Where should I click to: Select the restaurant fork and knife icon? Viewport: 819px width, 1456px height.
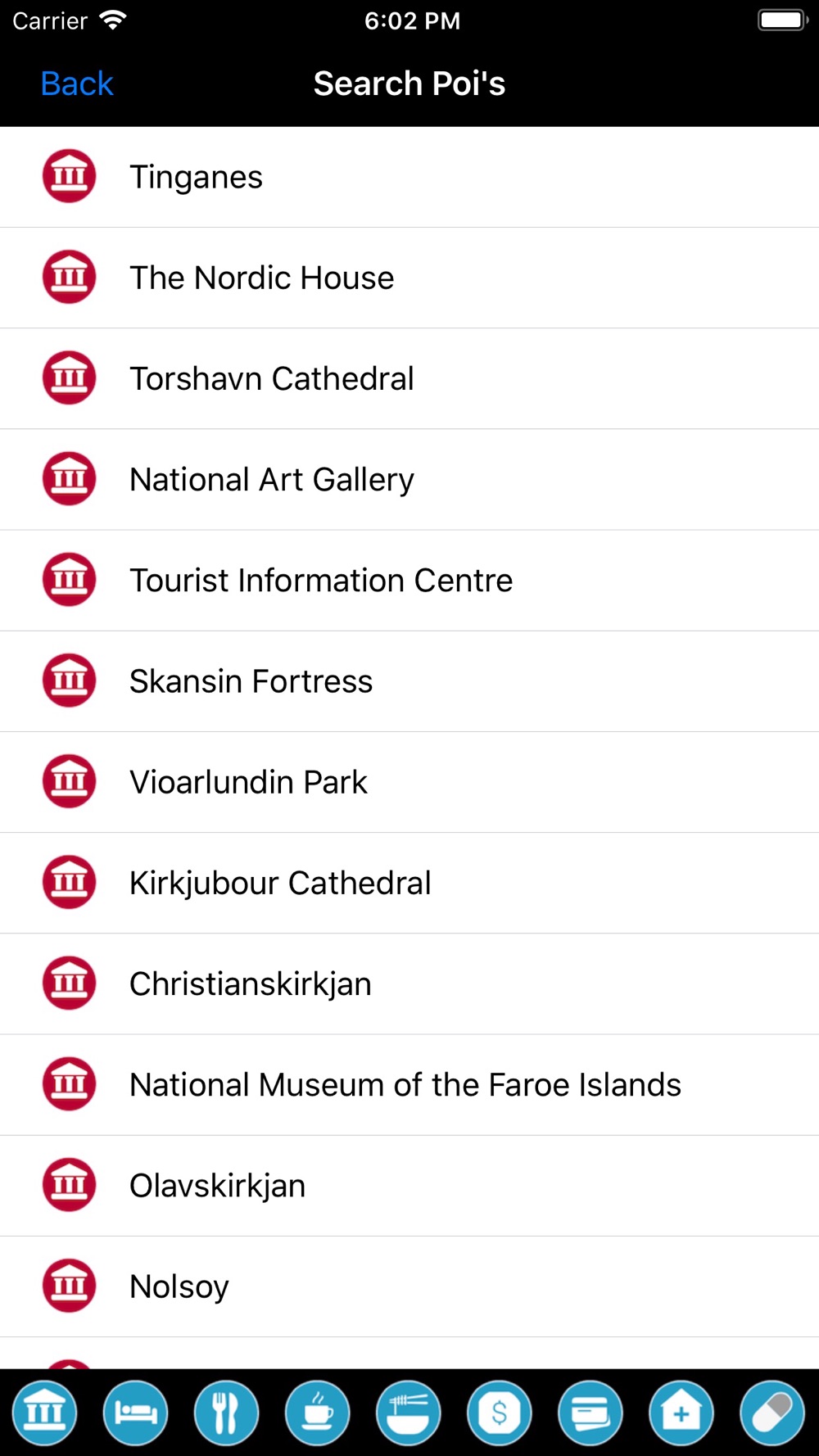tap(227, 1413)
